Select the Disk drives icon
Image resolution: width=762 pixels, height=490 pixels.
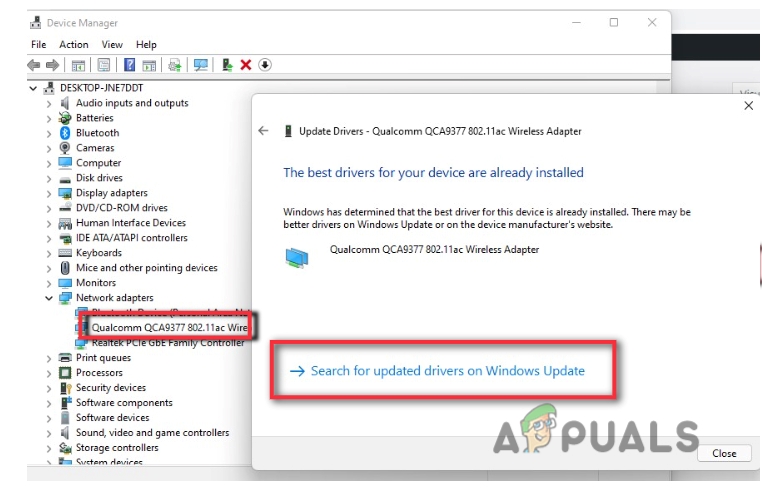[65, 179]
